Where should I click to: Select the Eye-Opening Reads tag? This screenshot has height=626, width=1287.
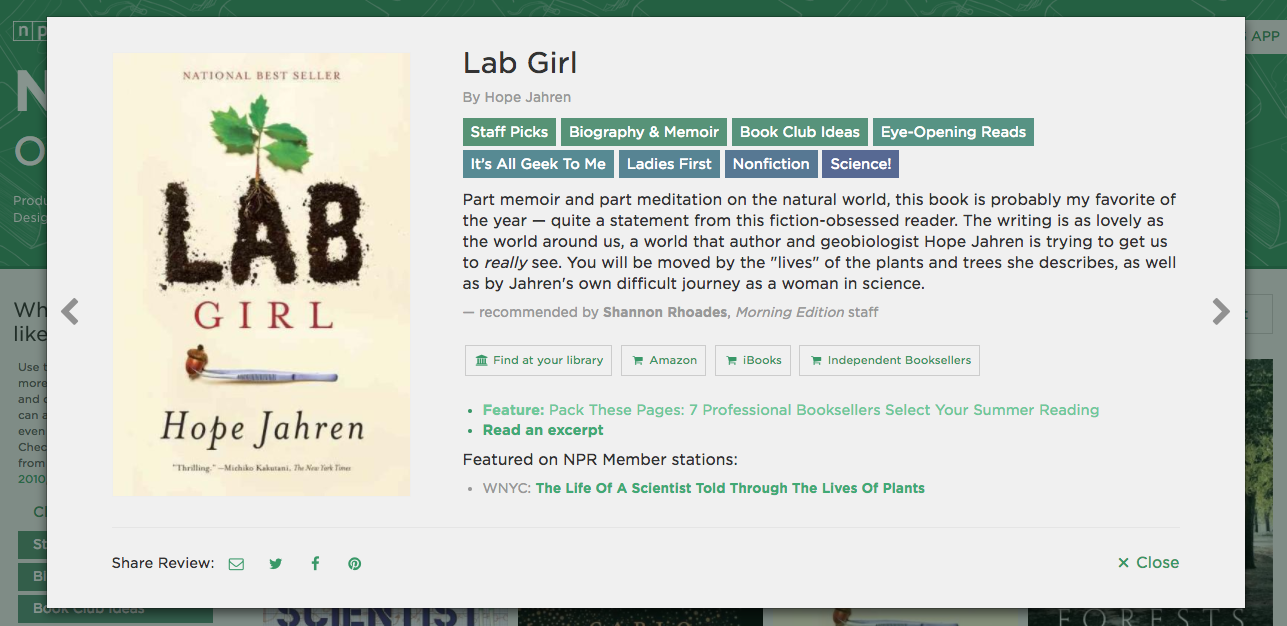(953, 132)
